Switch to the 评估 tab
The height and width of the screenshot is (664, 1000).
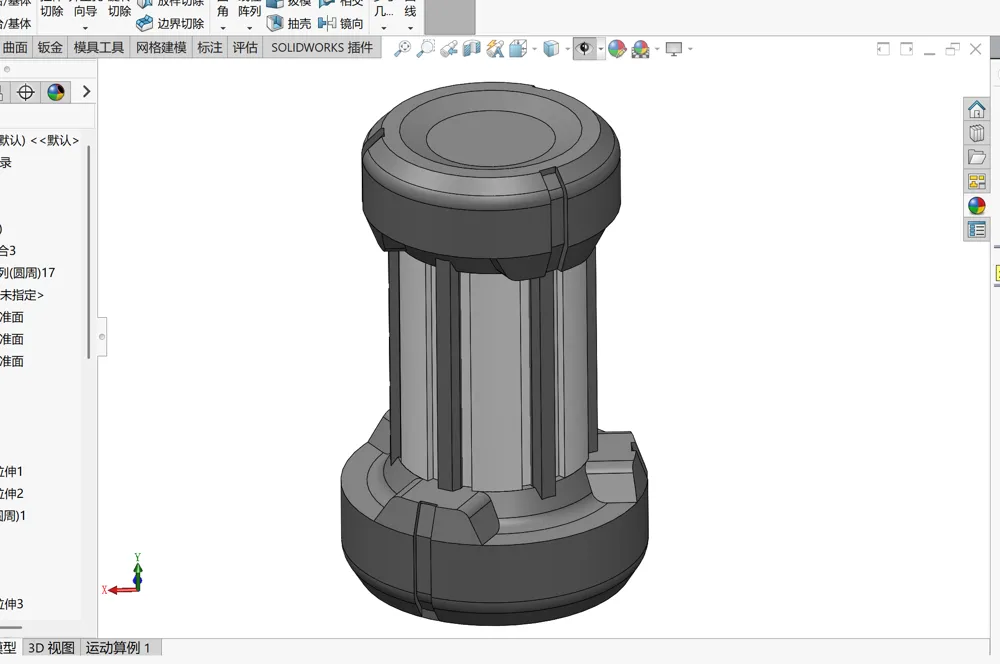click(x=245, y=48)
